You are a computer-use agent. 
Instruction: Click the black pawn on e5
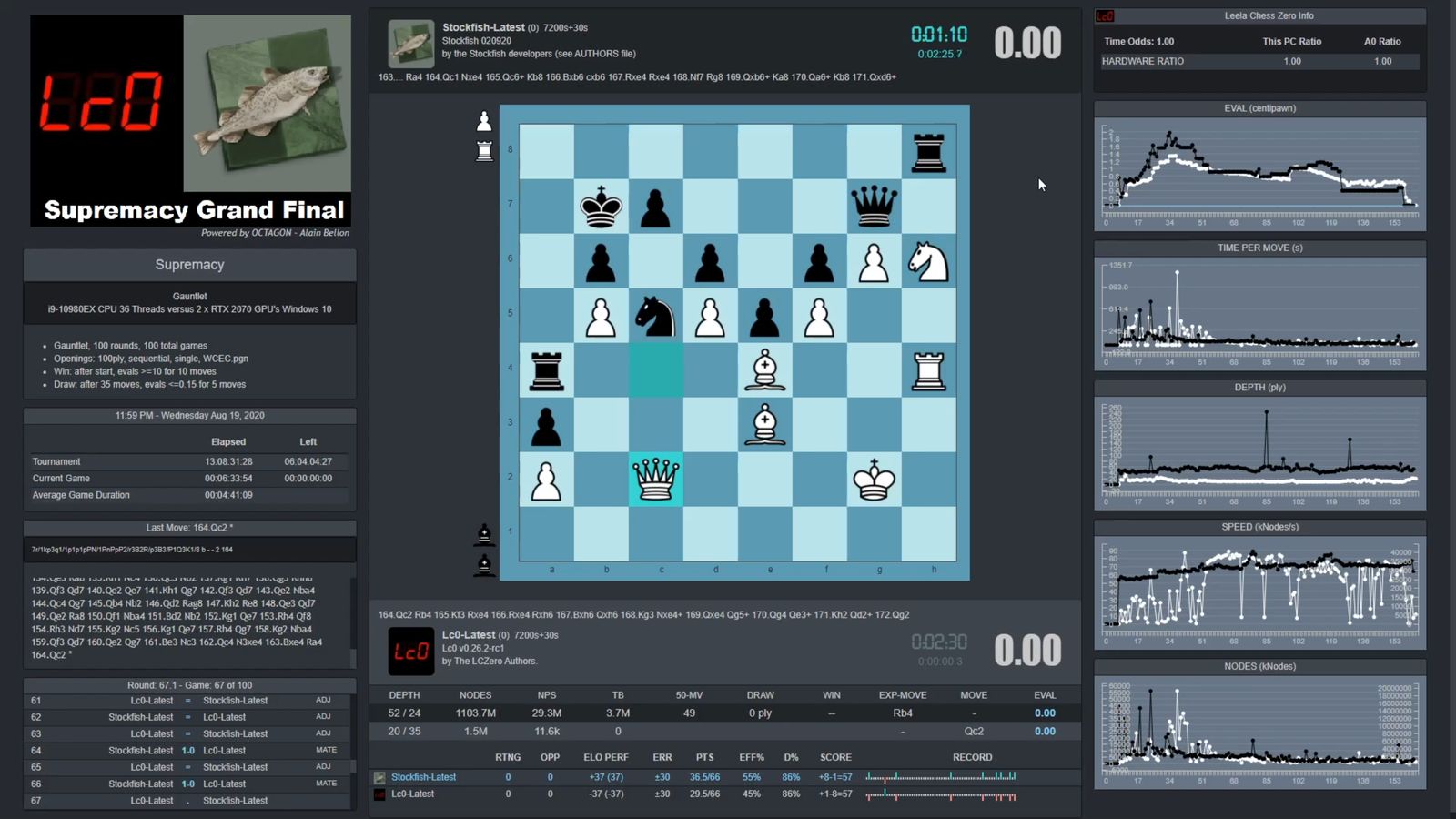[764, 316]
